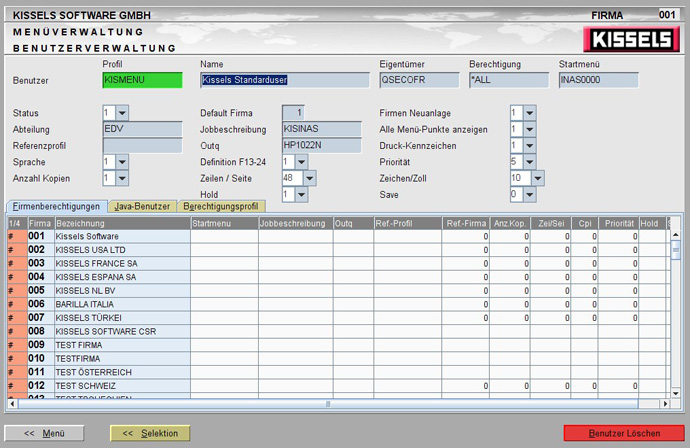Viewport: 690px width, 448px height.
Task: Click the Kissels logo image
Action: click(x=631, y=39)
